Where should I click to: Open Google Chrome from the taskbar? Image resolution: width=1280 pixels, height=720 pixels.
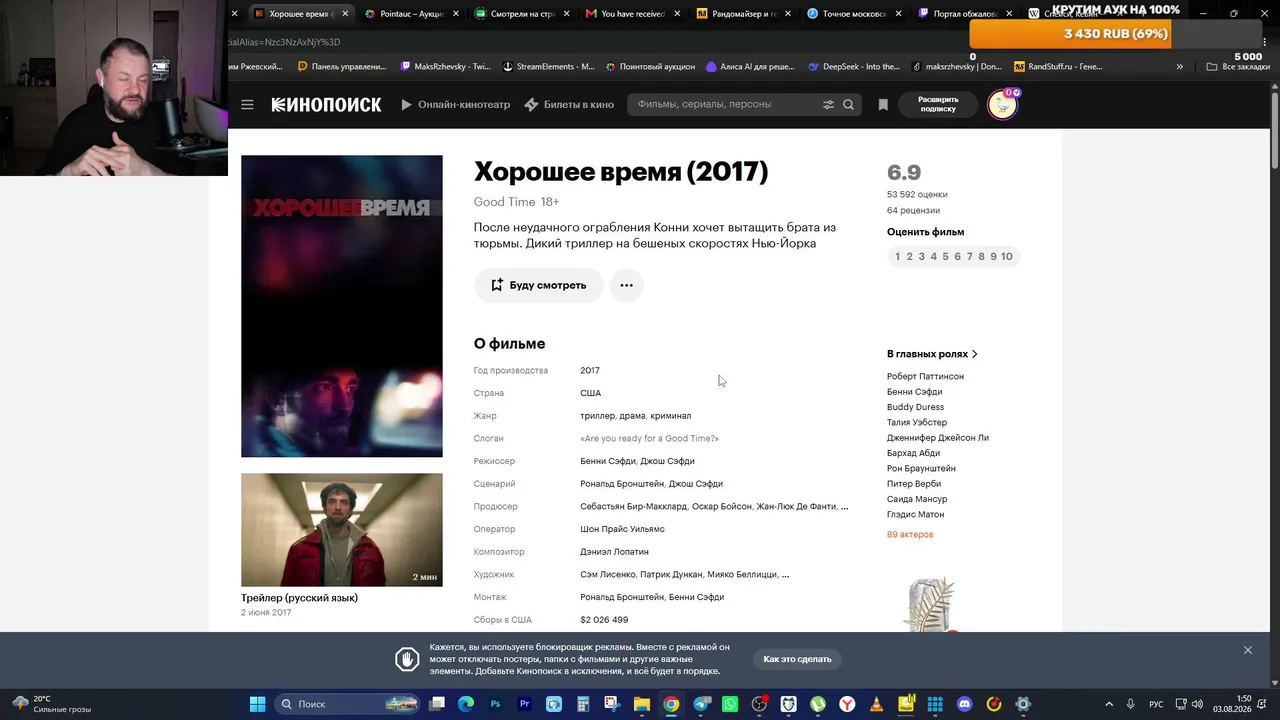[671, 704]
